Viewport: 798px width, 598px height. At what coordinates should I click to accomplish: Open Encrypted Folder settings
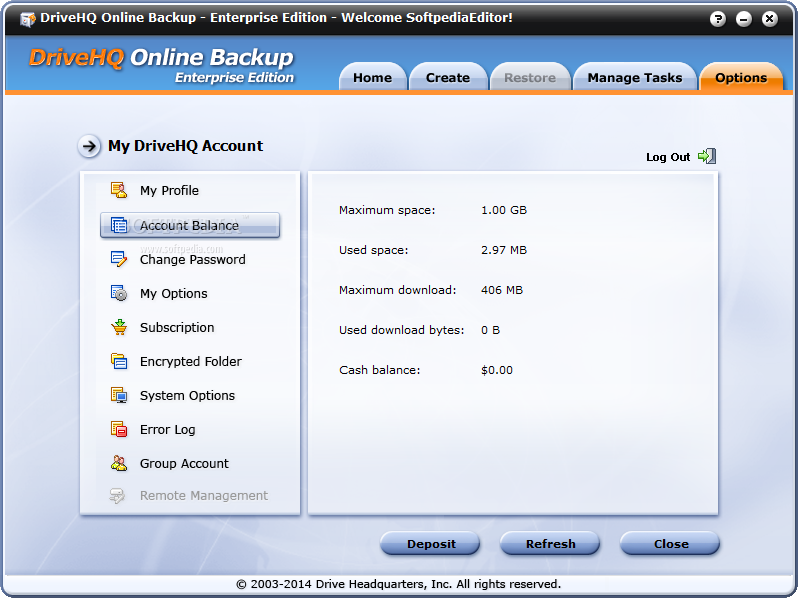(x=190, y=361)
